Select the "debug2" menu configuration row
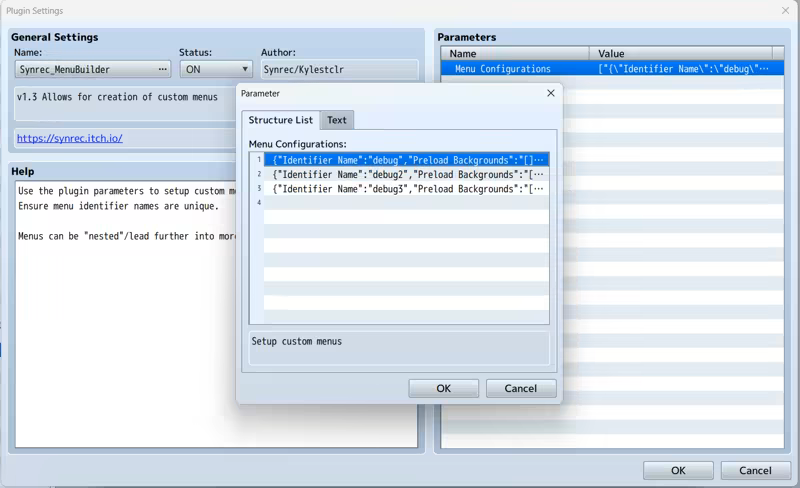The height and width of the screenshot is (488, 800). click(x=406, y=174)
